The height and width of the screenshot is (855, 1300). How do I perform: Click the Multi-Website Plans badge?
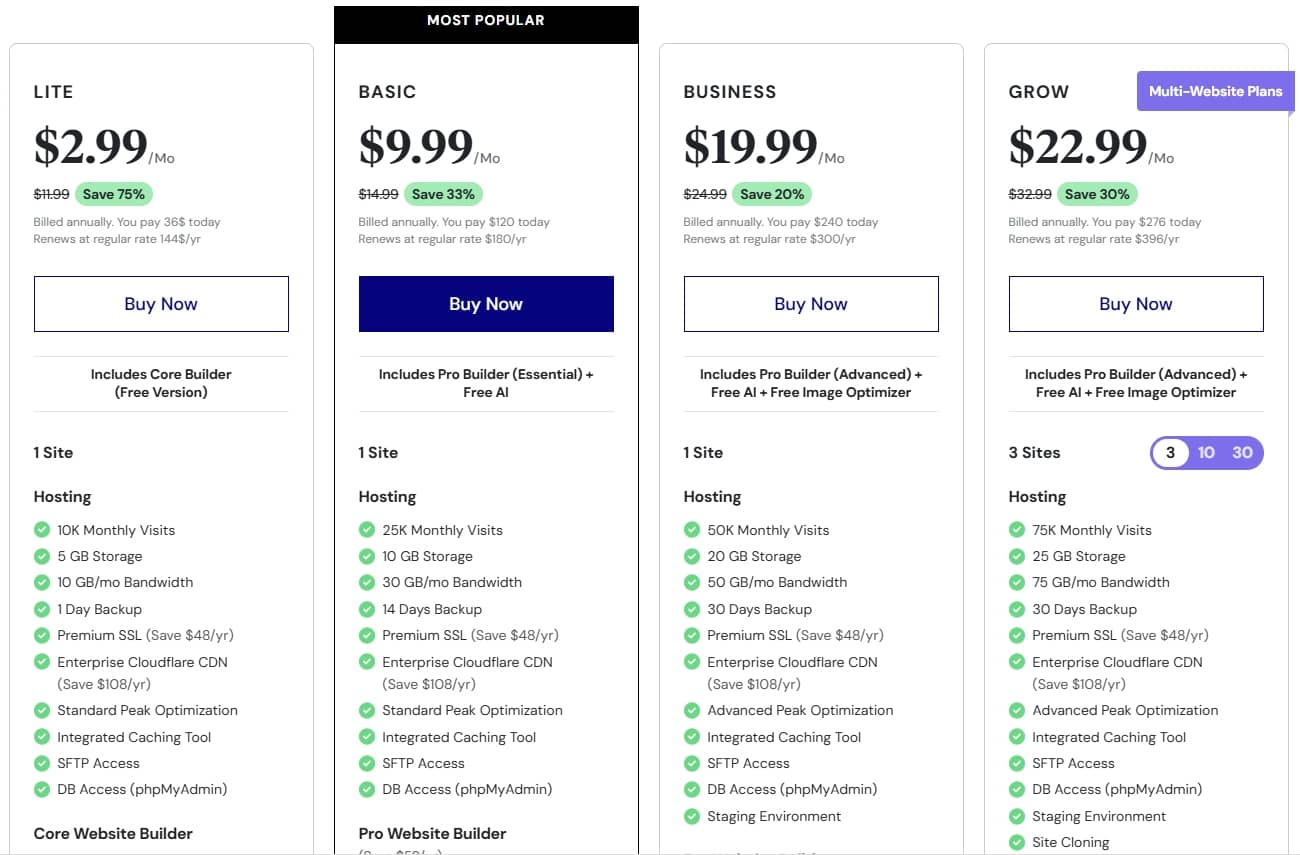pos(1215,91)
